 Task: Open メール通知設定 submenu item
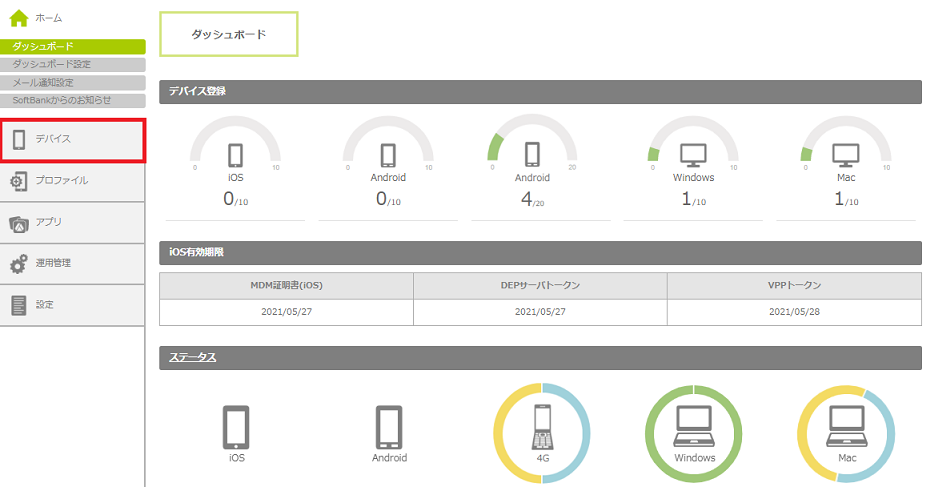point(72,82)
